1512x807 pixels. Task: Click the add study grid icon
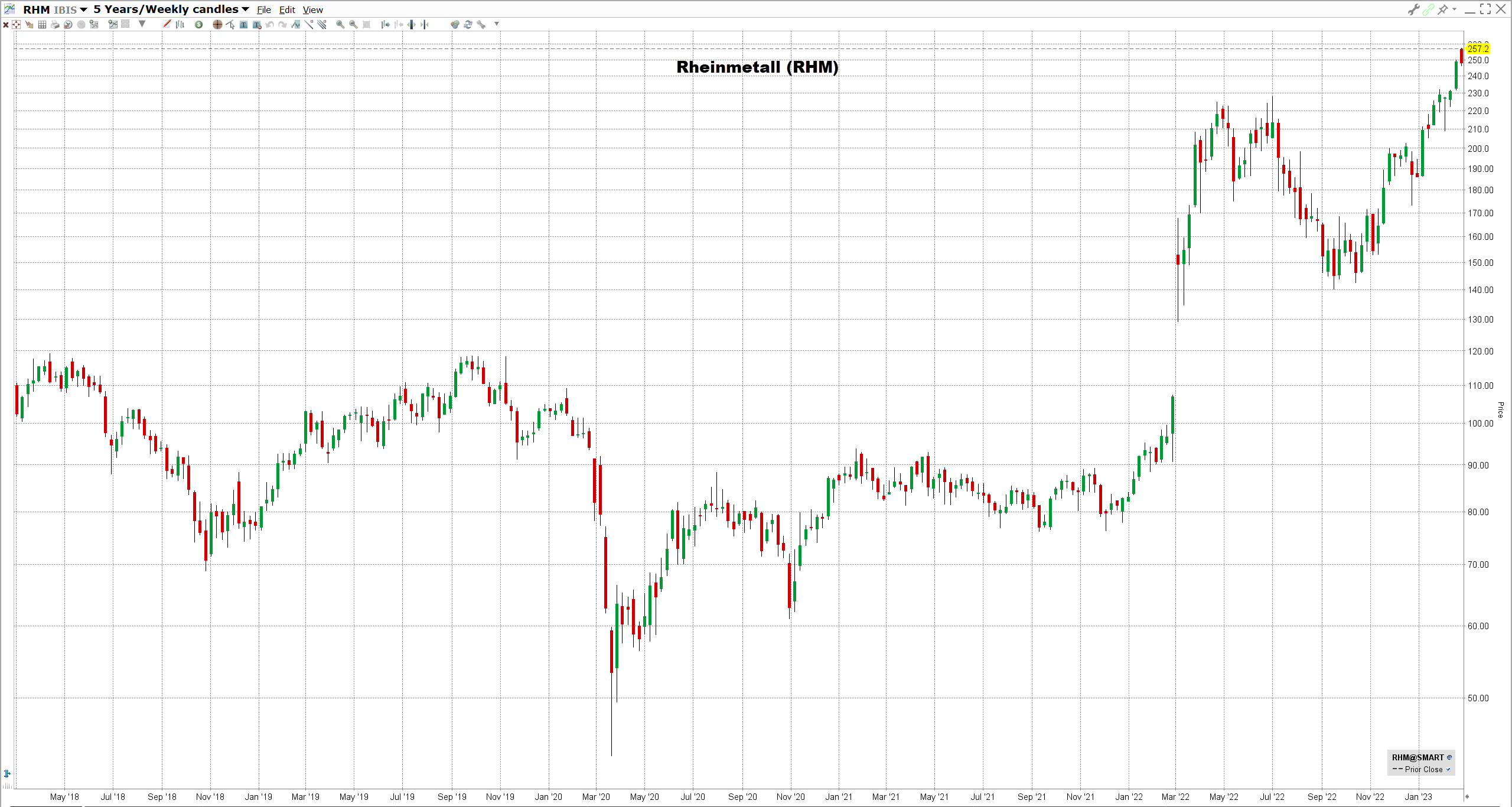(94, 25)
